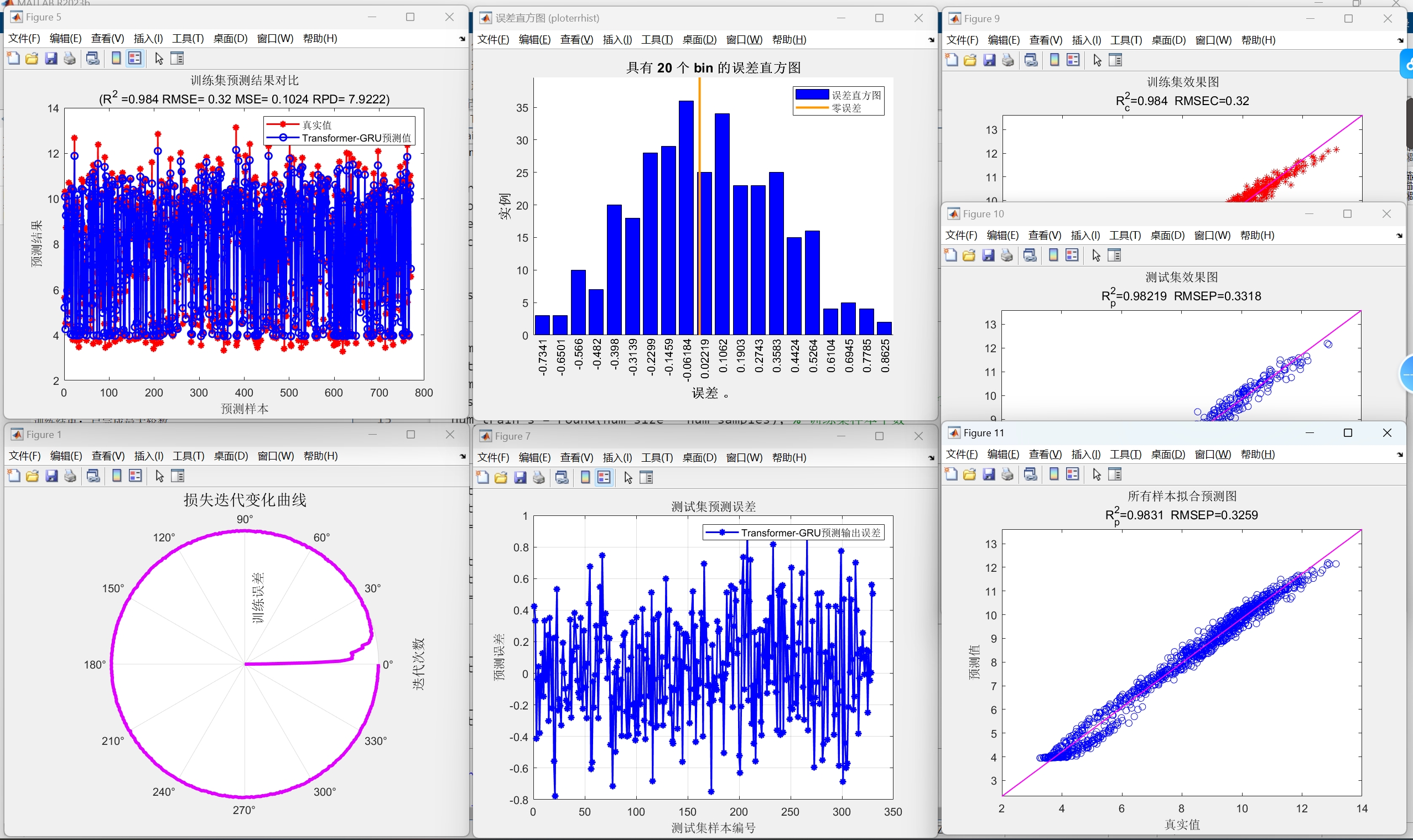Open Property Inspector icon in Figure 9
1413x840 pixels.
[x=1115, y=60]
